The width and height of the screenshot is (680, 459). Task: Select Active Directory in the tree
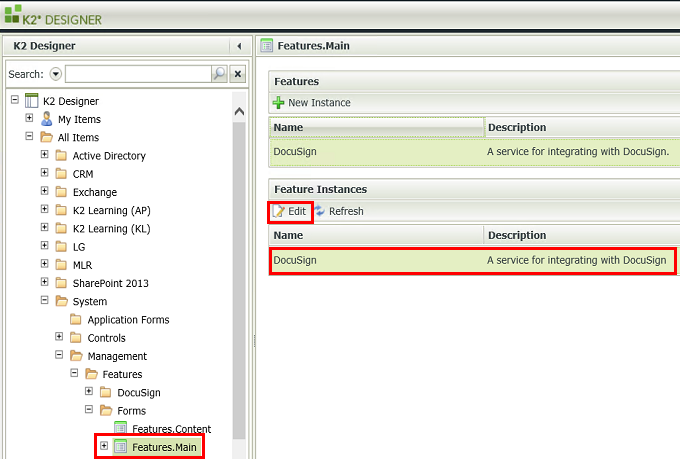[109, 156]
